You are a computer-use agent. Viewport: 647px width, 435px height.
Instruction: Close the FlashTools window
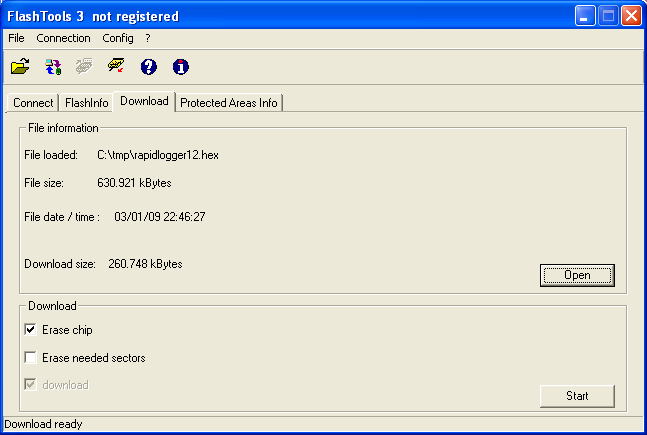[632, 16]
